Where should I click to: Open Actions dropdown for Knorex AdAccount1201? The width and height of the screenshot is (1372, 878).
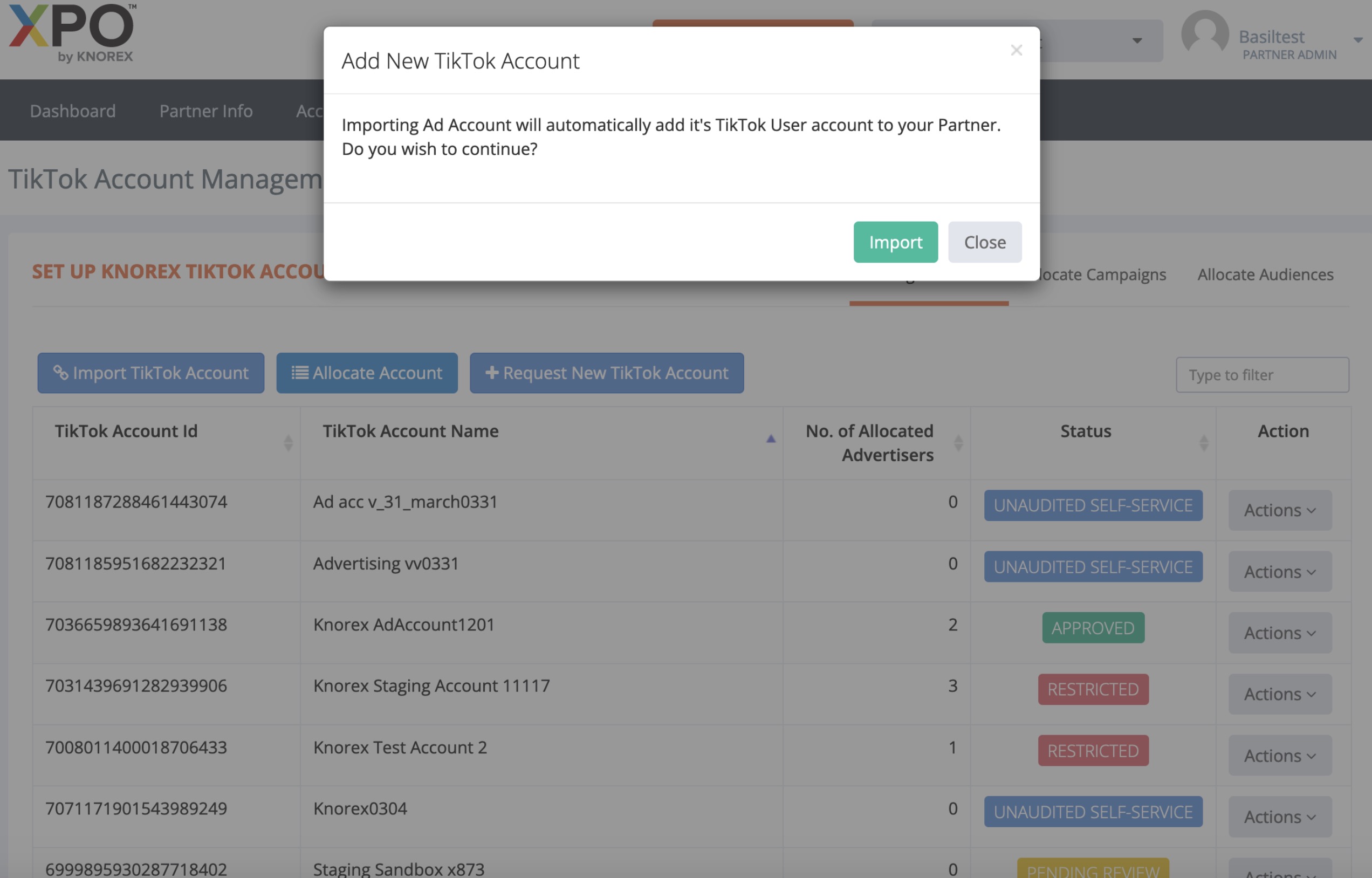point(1279,633)
